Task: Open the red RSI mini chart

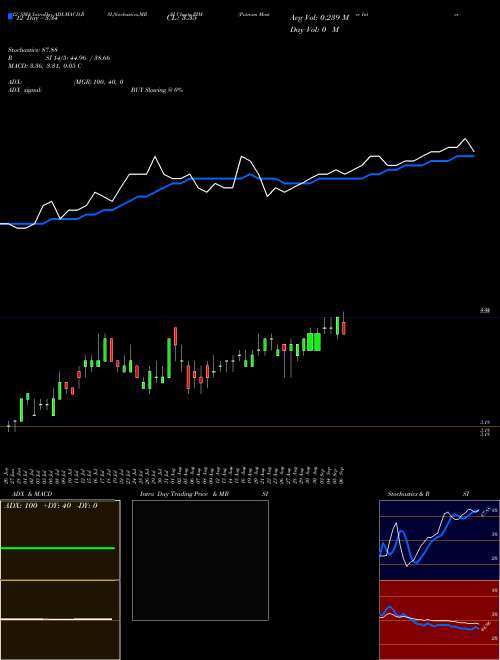Action: pos(439,620)
